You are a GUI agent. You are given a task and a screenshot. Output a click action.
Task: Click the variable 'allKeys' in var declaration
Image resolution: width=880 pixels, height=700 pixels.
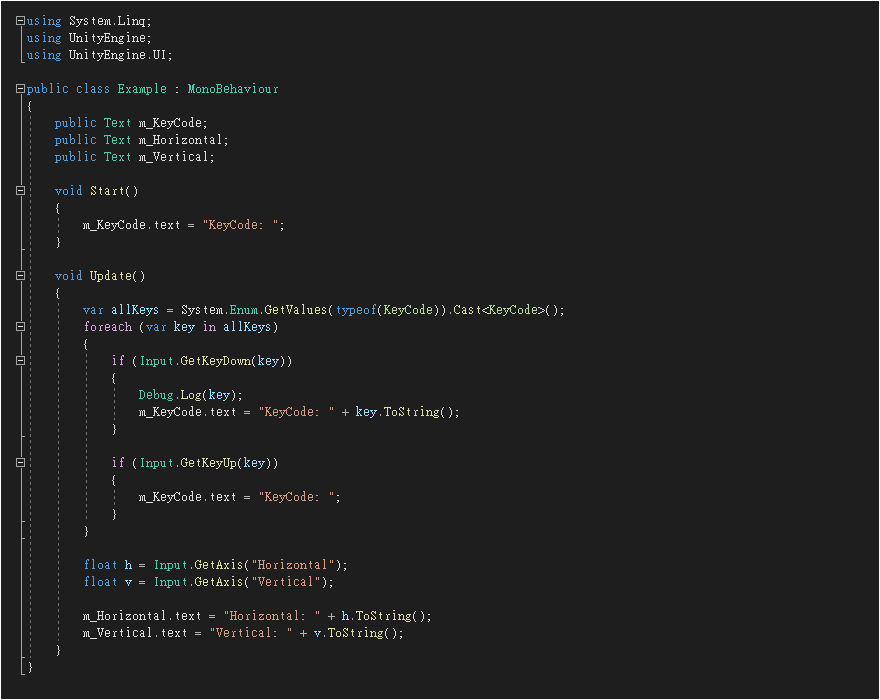point(135,310)
